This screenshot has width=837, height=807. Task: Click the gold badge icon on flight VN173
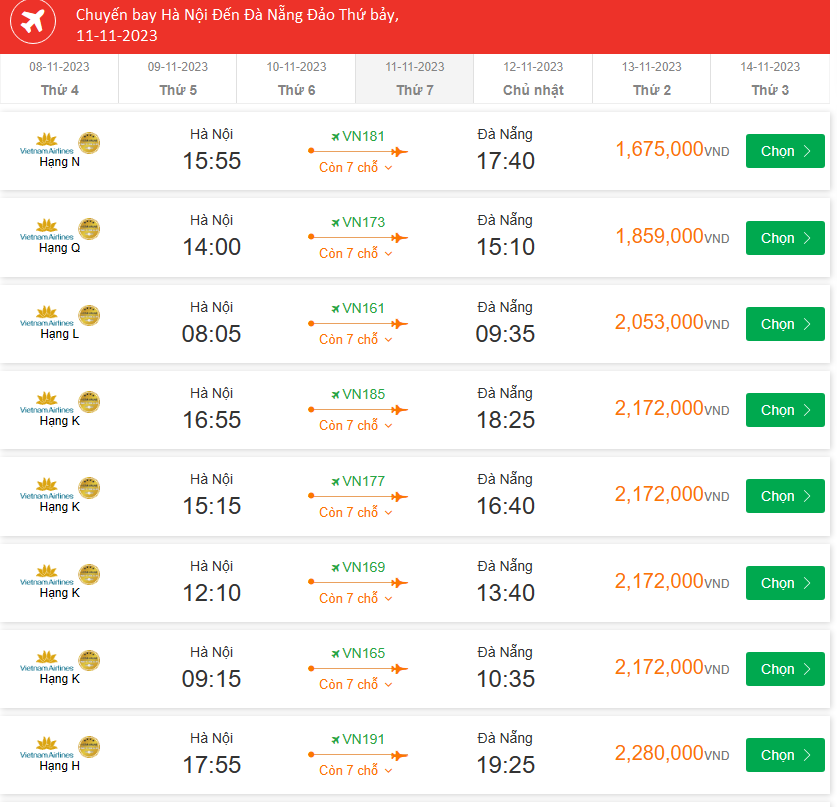click(89, 229)
